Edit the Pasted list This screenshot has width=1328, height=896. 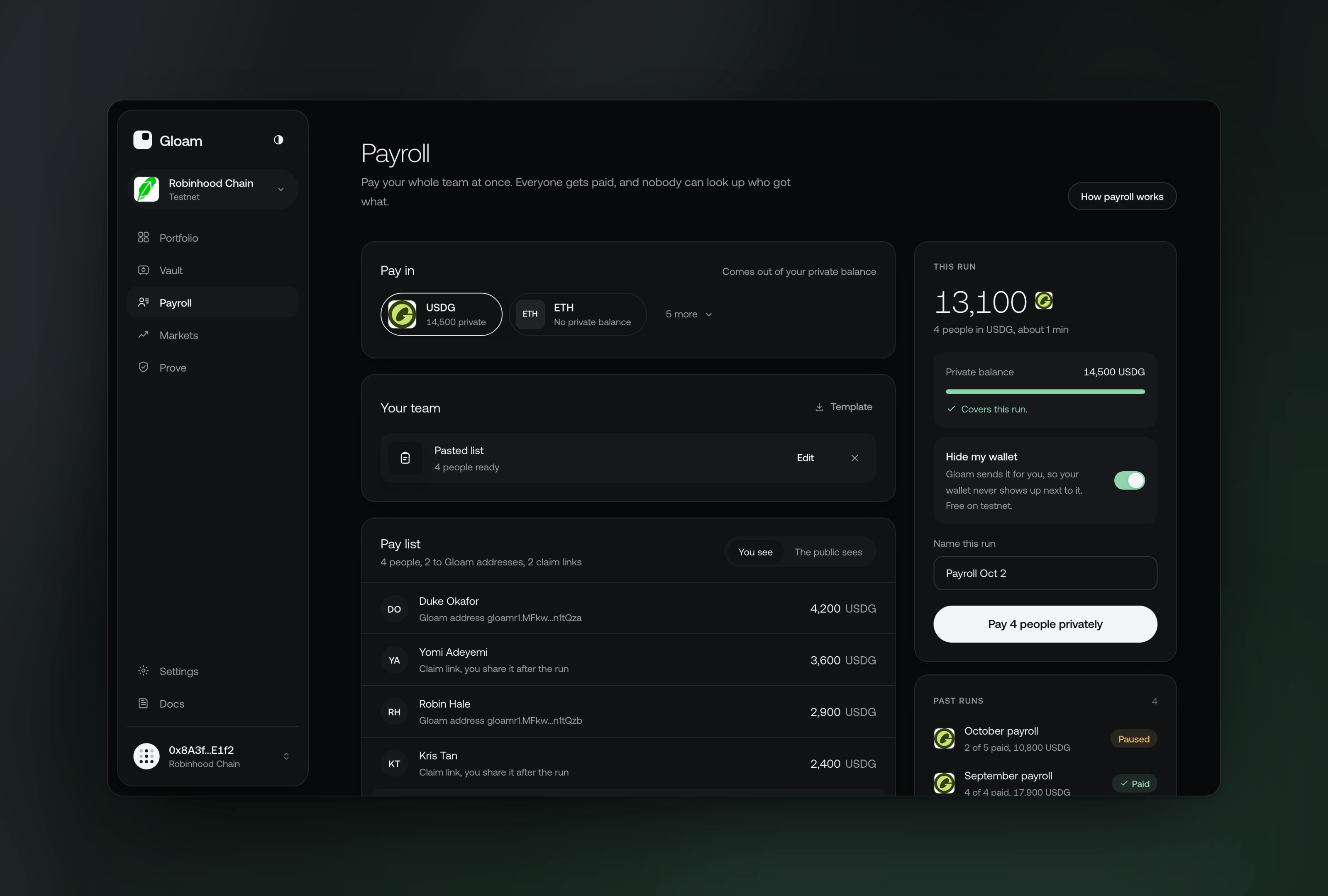(x=805, y=458)
